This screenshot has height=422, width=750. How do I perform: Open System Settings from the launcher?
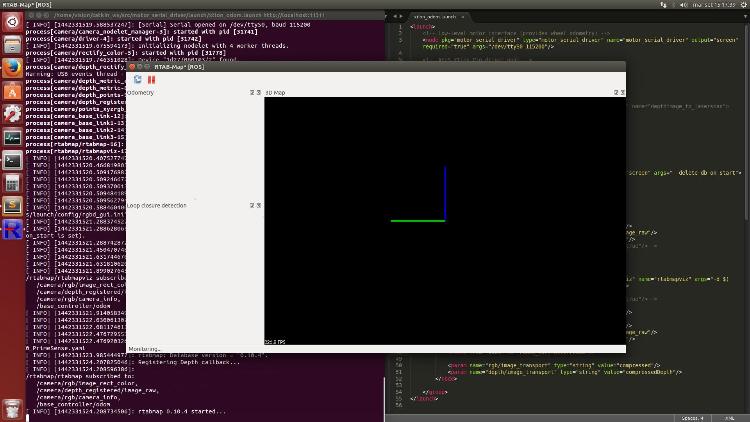click(12, 114)
